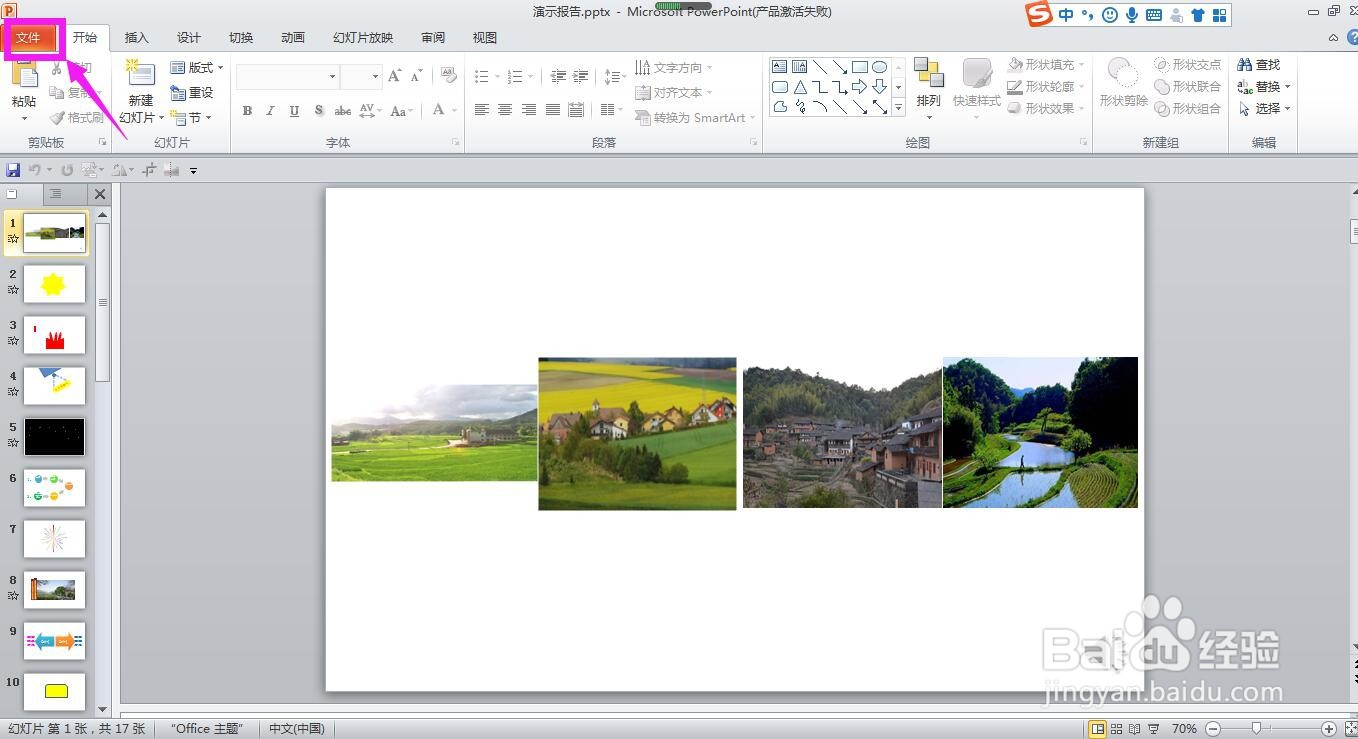Open Sogou emoji smiley icon
Viewport: 1358px width, 739px height.
tap(1110, 15)
